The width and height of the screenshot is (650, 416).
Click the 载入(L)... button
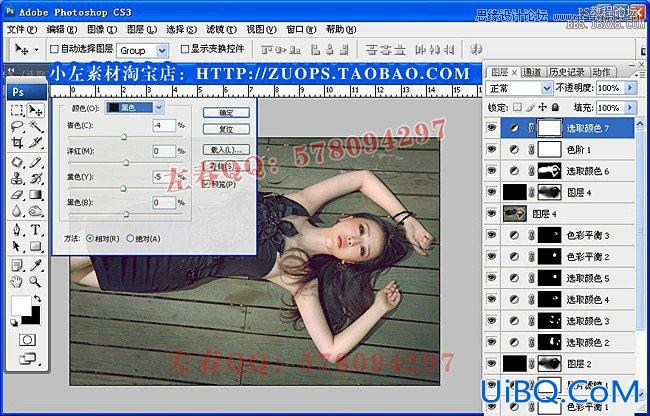(x=226, y=150)
